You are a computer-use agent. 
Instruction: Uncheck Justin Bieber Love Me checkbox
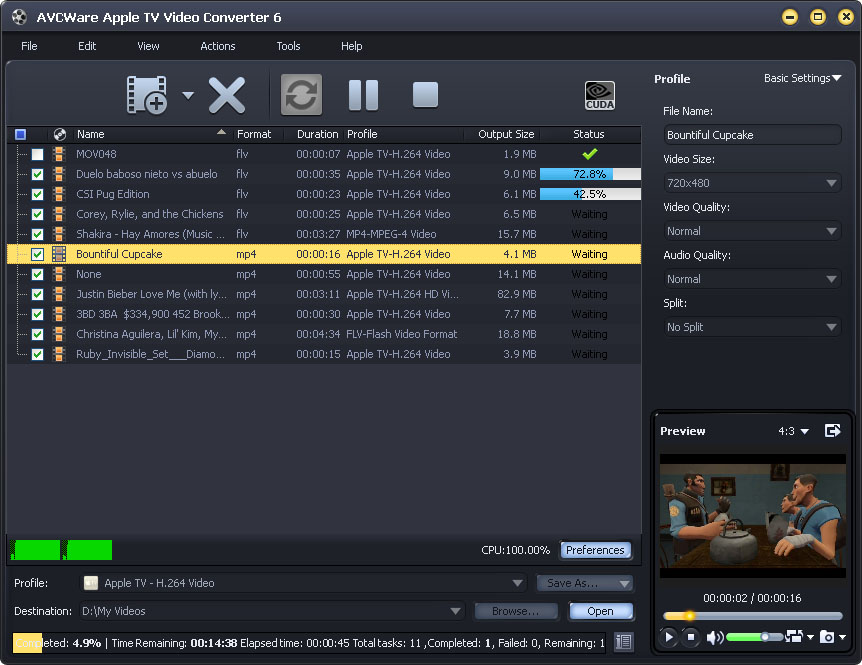[x=37, y=295]
